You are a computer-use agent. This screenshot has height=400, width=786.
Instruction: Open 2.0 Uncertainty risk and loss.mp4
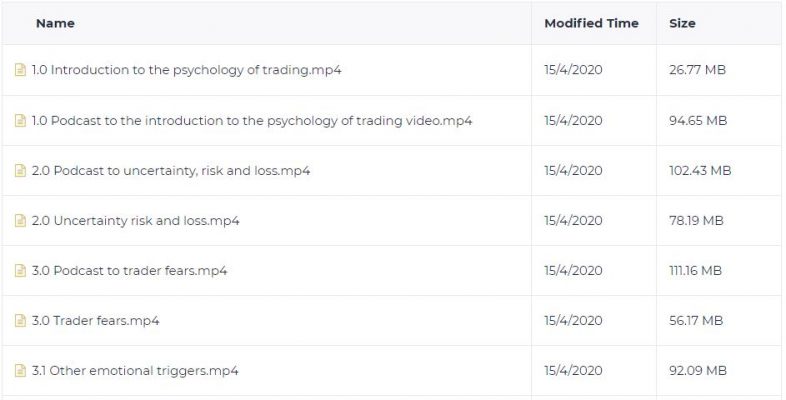135,221
